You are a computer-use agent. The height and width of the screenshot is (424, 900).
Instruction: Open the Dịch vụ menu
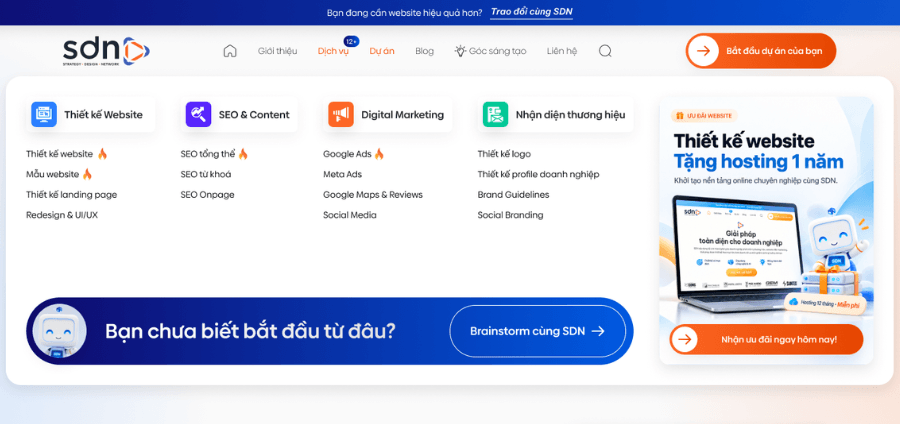[x=333, y=51]
